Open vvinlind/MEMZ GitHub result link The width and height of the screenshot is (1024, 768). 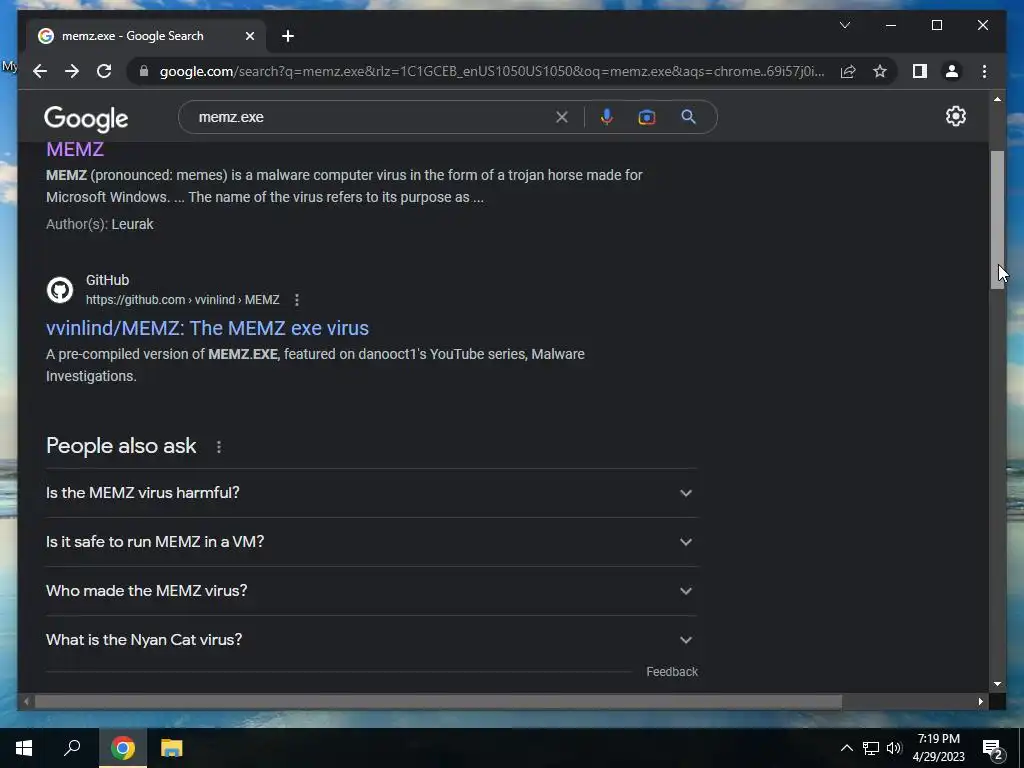coord(207,328)
